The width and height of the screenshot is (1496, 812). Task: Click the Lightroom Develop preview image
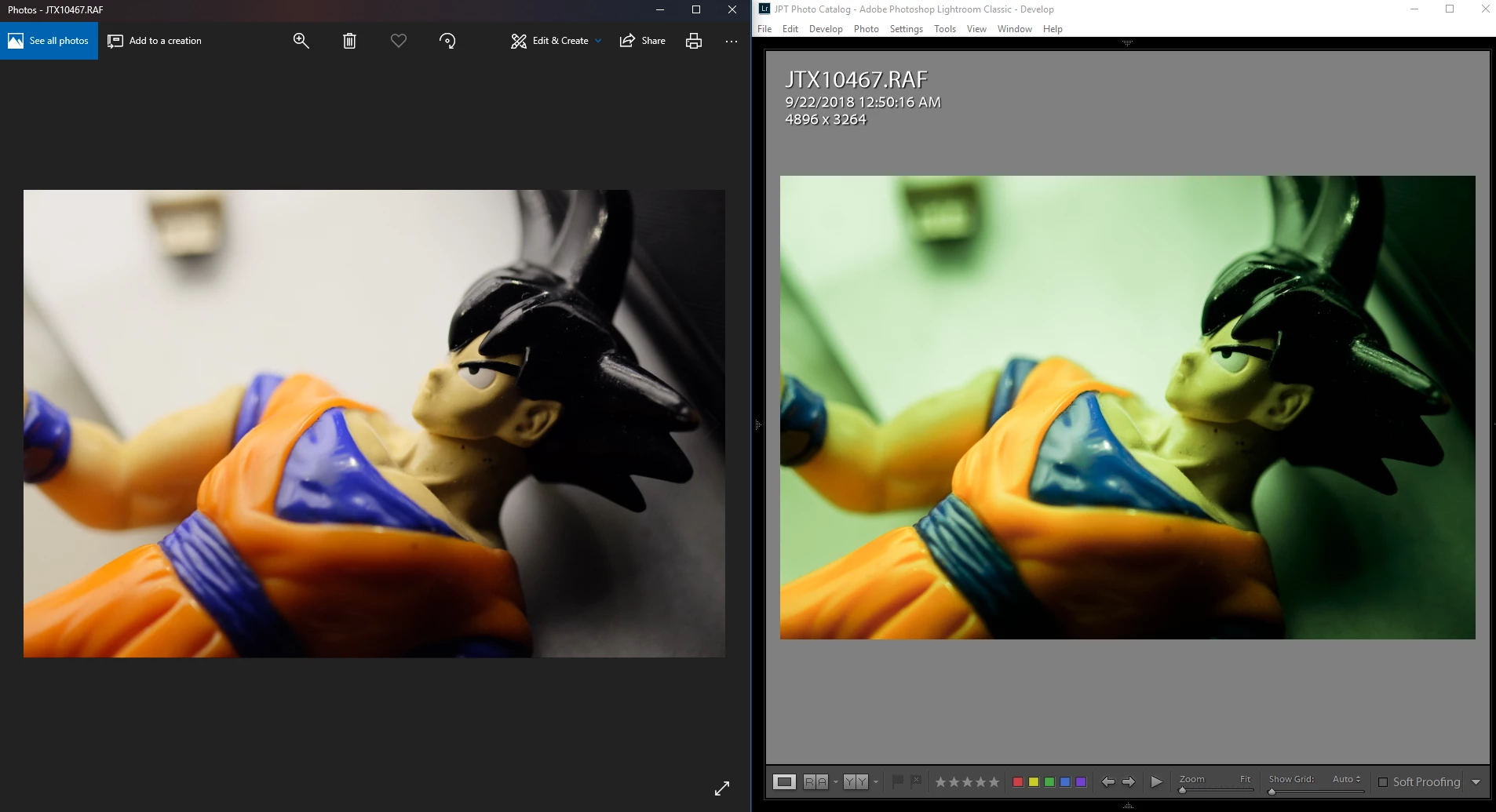coord(1127,407)
